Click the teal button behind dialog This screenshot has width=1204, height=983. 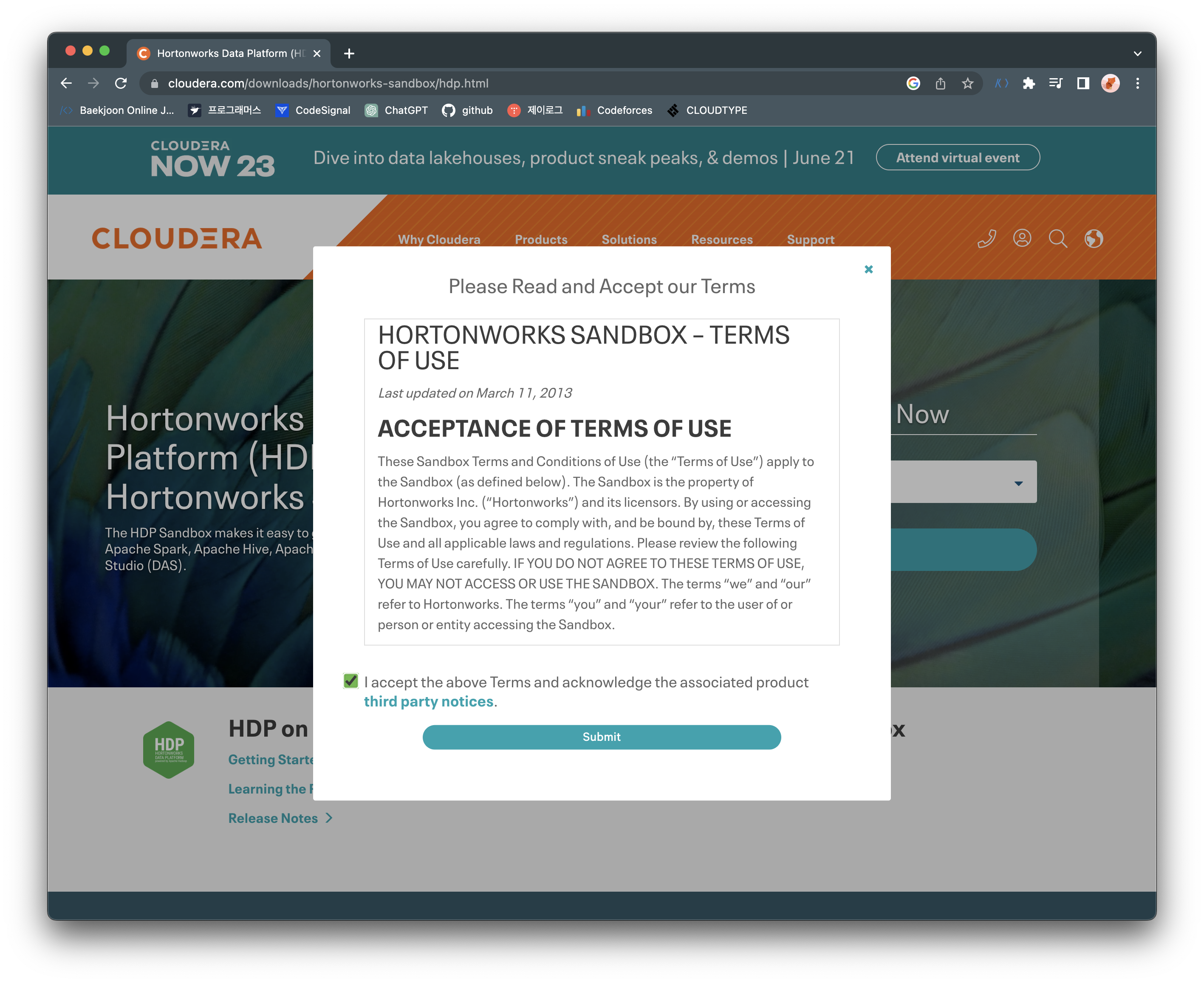click(963, 549)
